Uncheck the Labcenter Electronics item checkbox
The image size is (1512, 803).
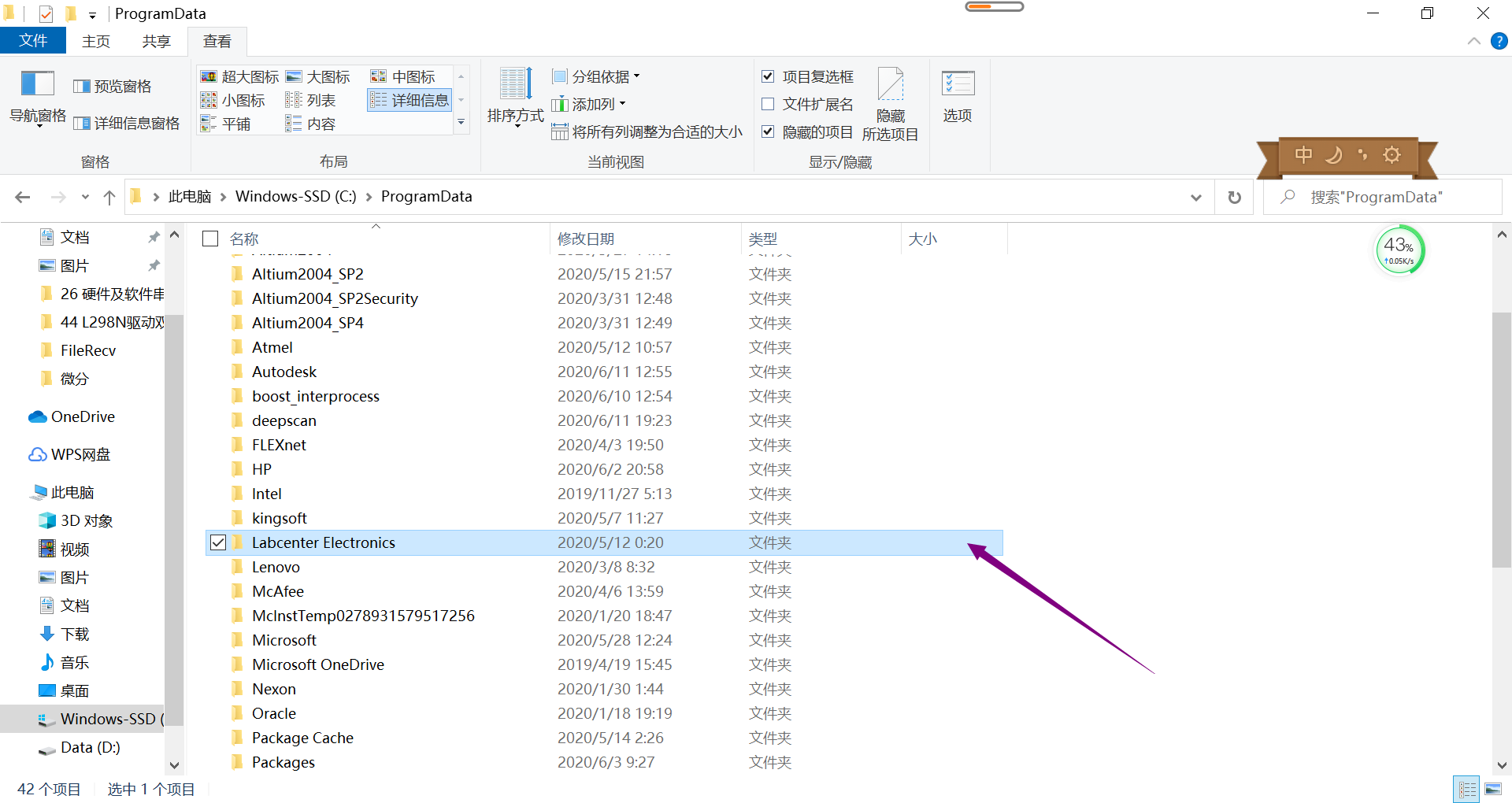(218, 542)
